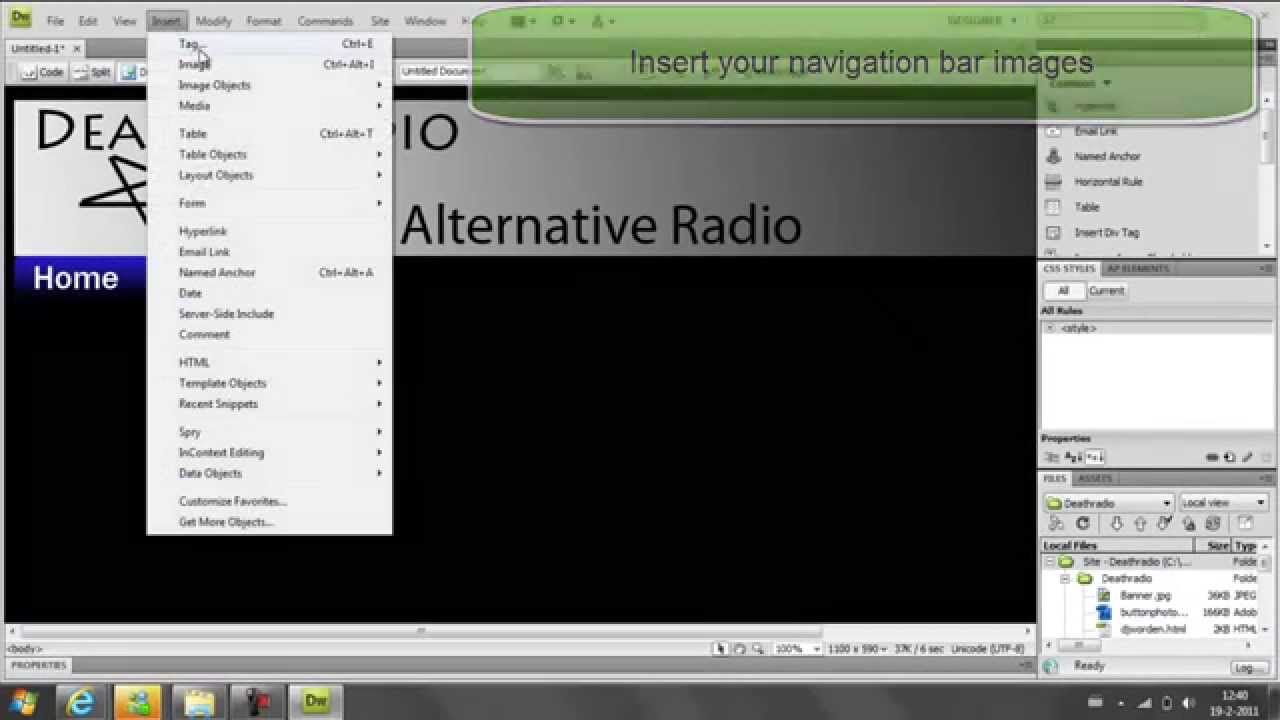Expand the Image Objects submenu
The width and height of the screenshot is (1280, 720).
(x=270, y=85)
